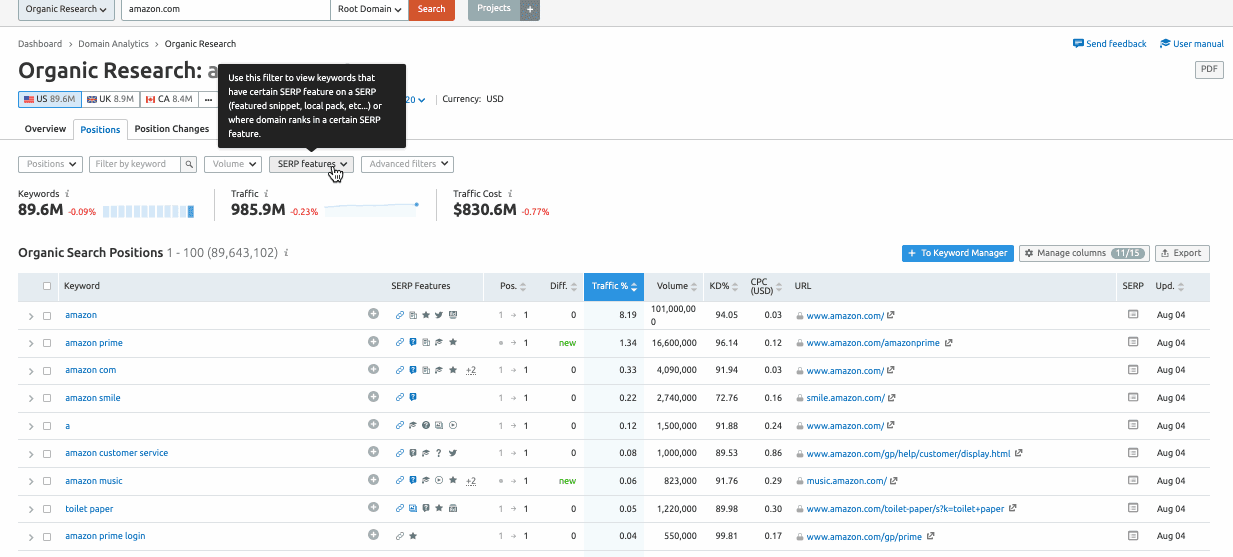This screenshot has height=557, width=1233.
Task: View SERP snapshot icon for 'amazon prime login'
Action: [1133, 535]
